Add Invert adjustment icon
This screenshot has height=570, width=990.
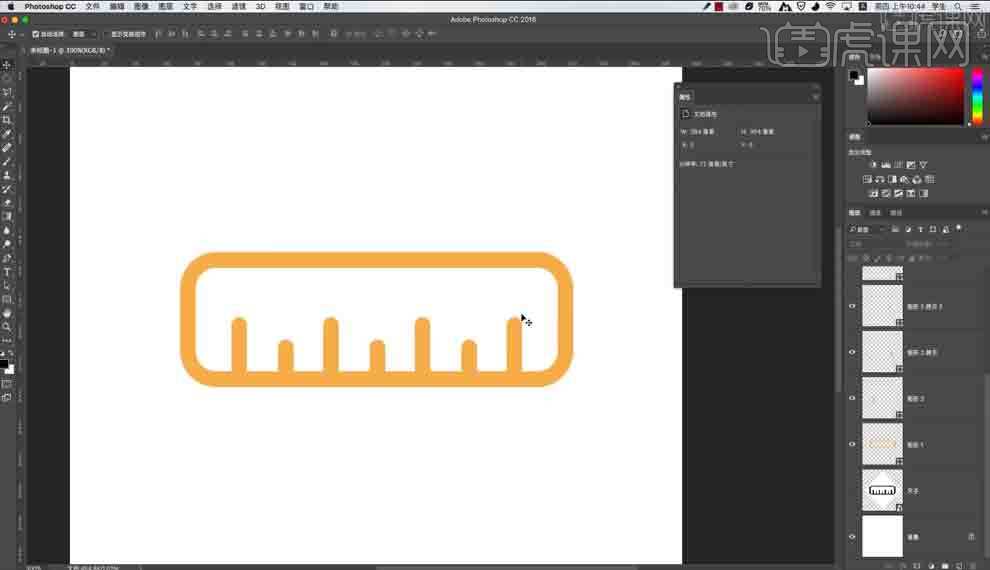tap(874, 194)
